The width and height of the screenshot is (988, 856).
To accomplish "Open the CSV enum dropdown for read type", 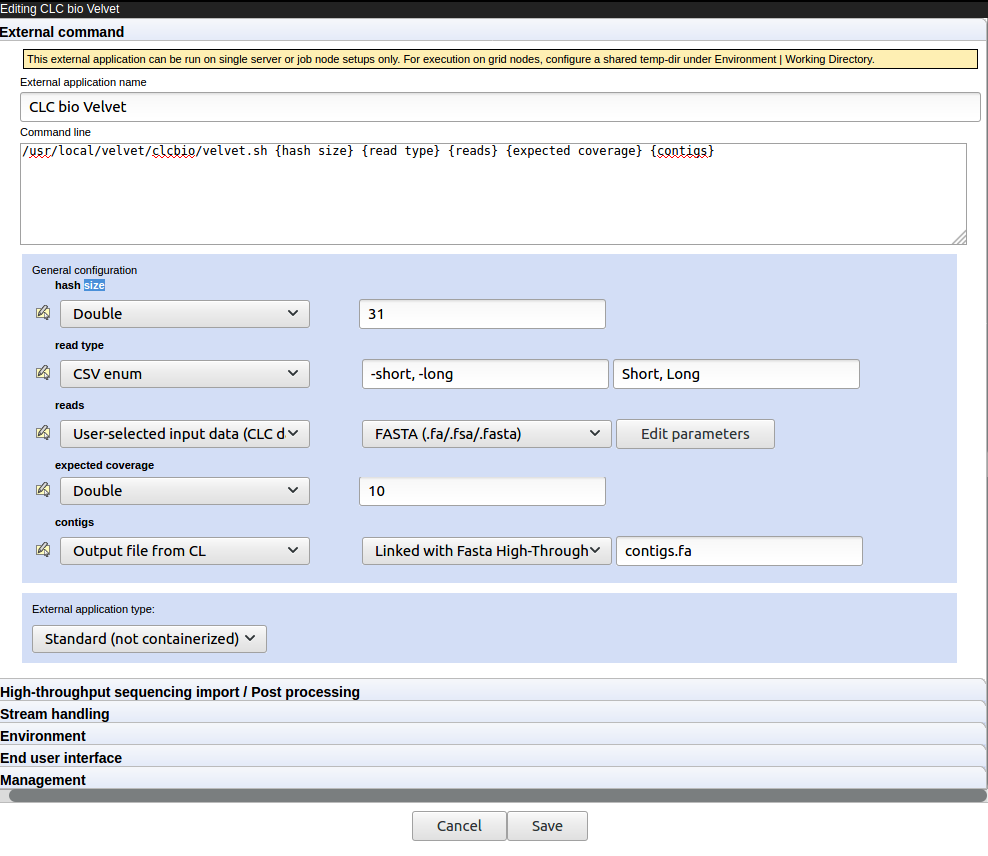I will pos(184,373).
